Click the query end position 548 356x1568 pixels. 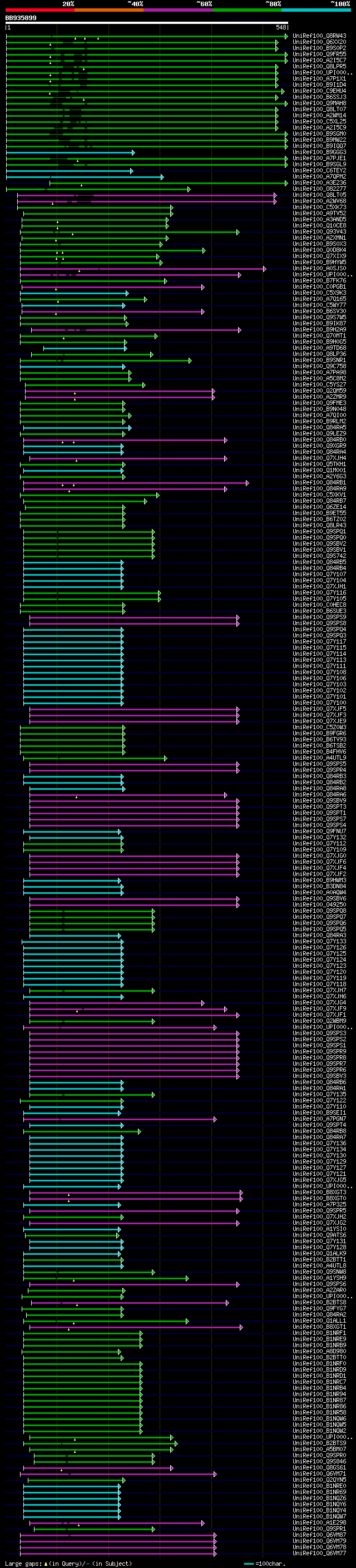click(280, 27)
